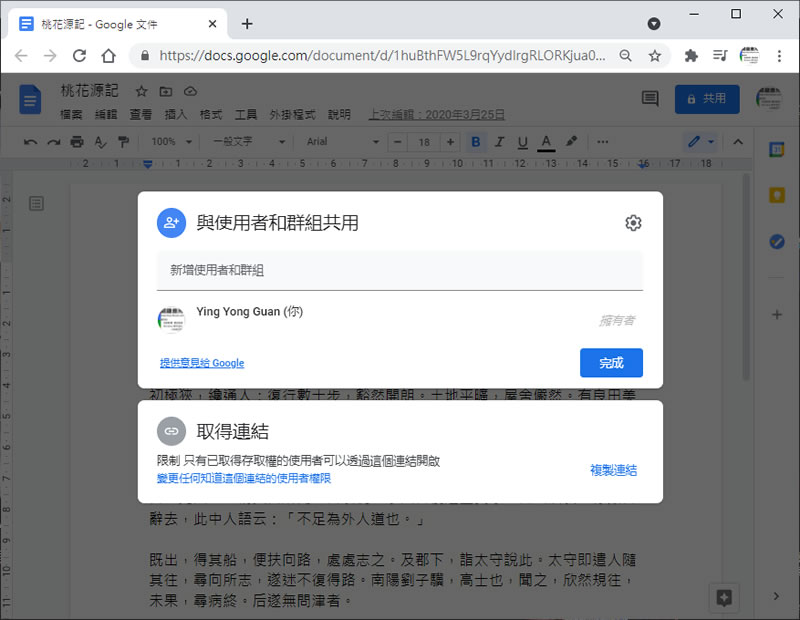Click the blue 共用 share button
The width and height of the screenshot is (800, 620).
click(707, 99)
